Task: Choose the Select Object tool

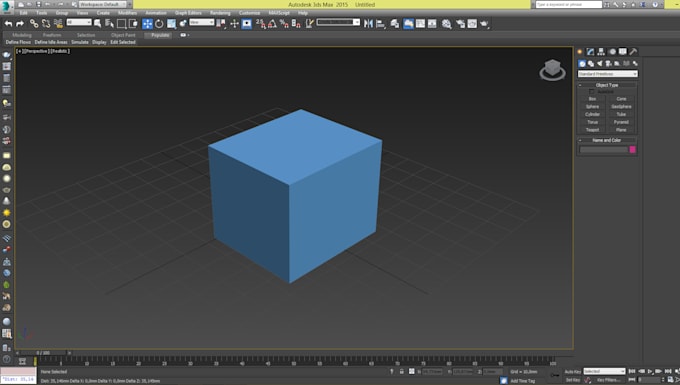Action: 98,23
